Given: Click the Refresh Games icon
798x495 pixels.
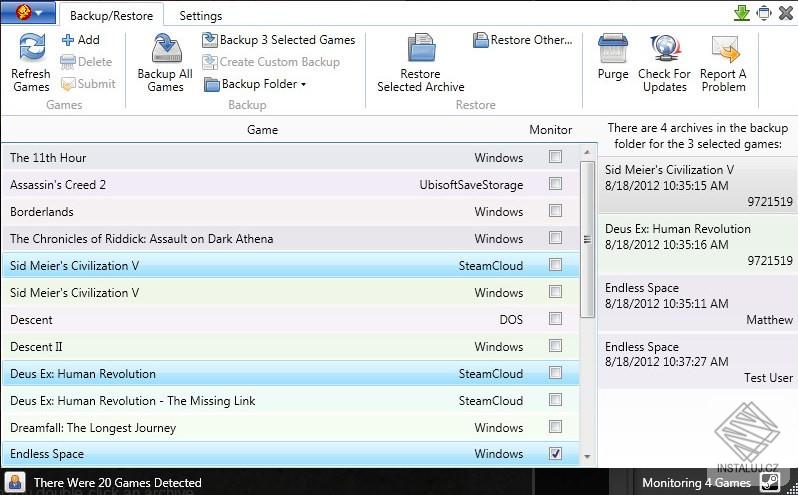Looking at the screenshot, I should 32,48.
